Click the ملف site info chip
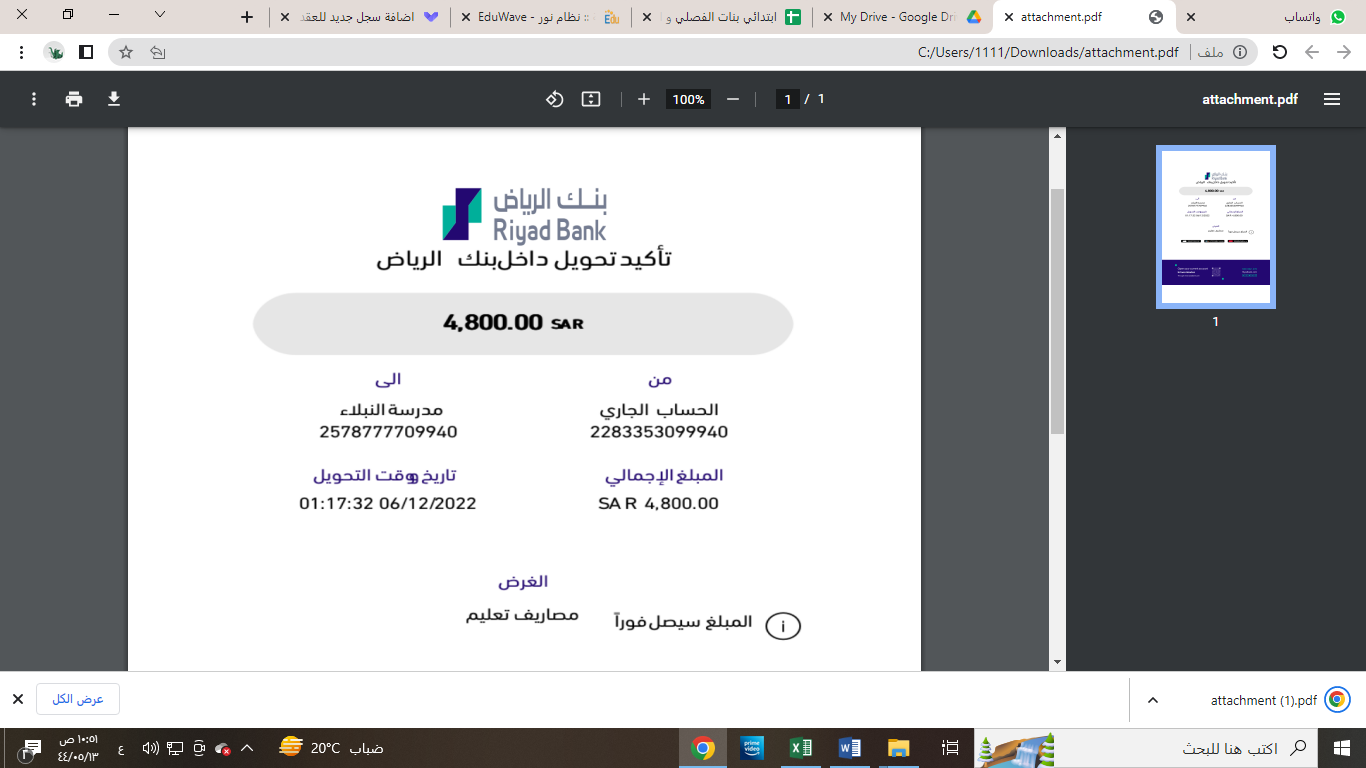This screenshot has height=768, width=1366. click(x=1224, y=52)
